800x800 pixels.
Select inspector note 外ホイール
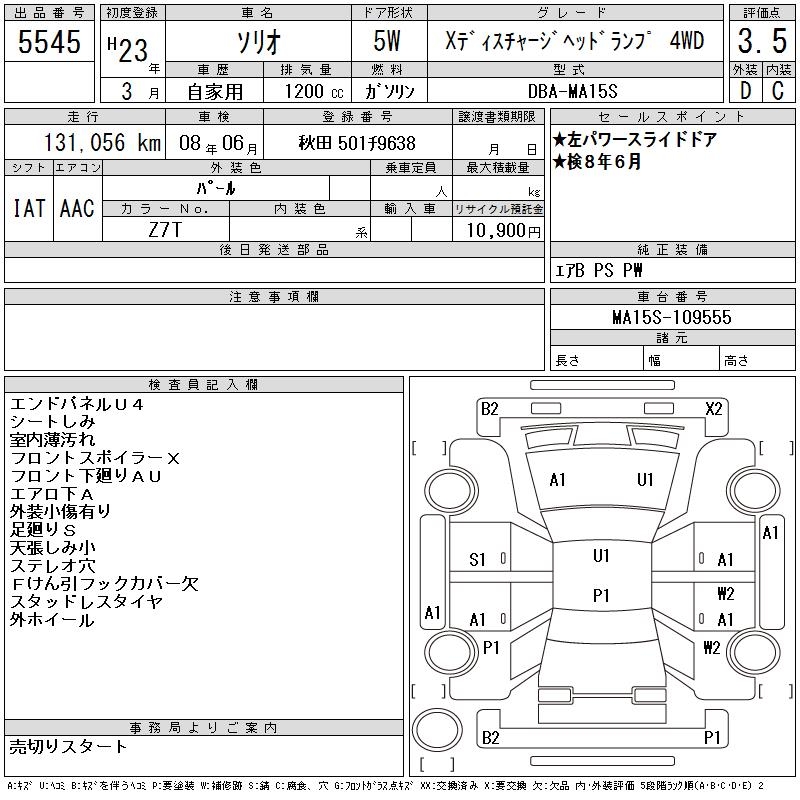tap(52, 620)
